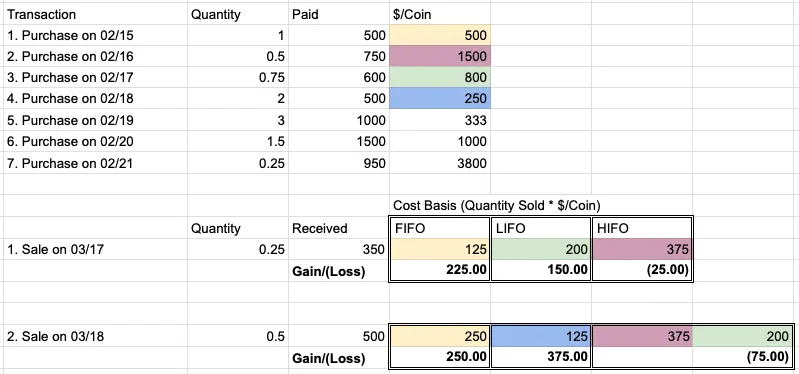The image size is (799, 374).
Task: Select the yellow $/Coin cell showing 500
Action: (x=440, y=36)
